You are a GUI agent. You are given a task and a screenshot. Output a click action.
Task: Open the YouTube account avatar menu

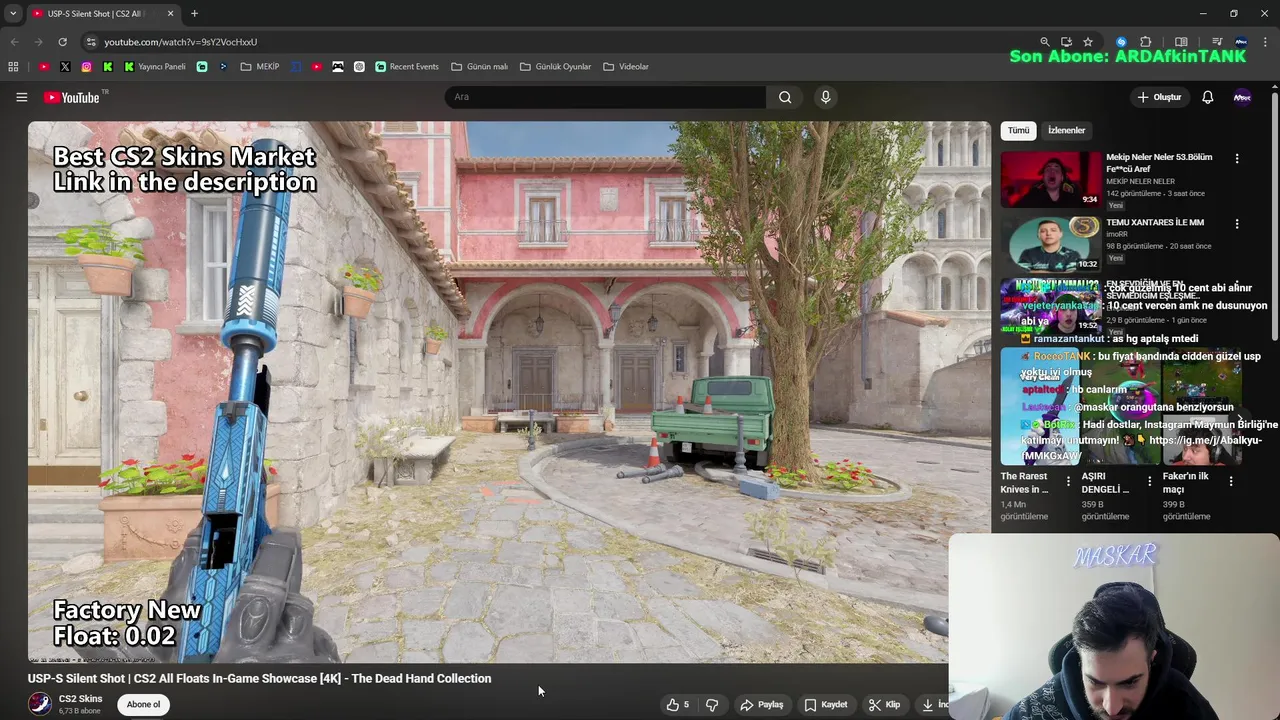tap(1242, 97)
